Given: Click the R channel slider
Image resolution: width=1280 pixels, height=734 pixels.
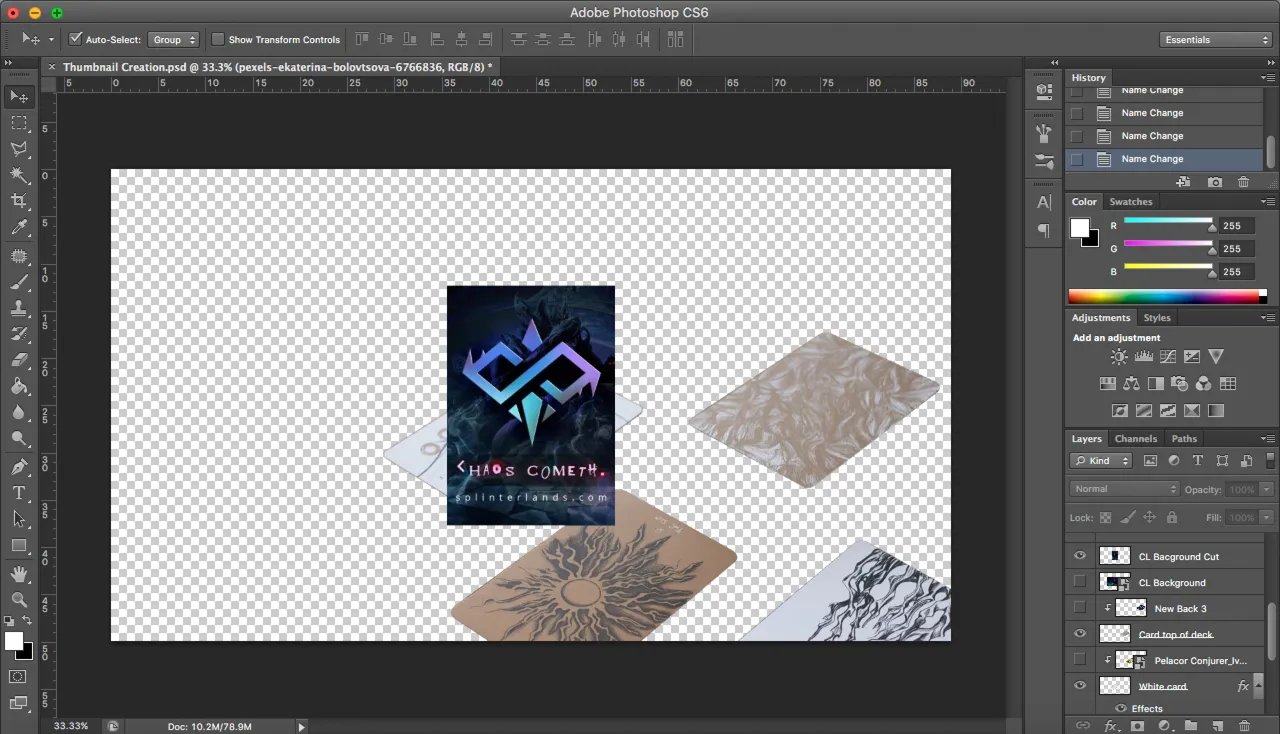Looking at the screenshot, I should (x=1168, y=223).
